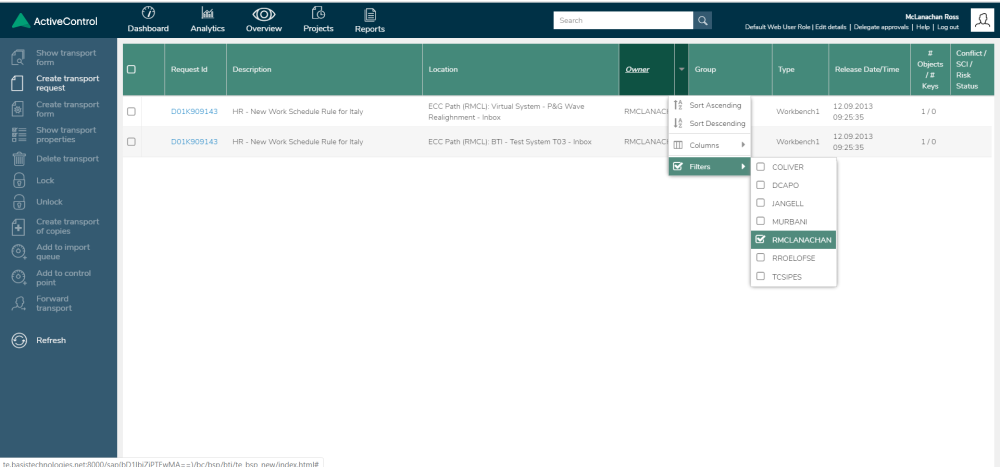
Task: Click the search magnifier button
Action: click(x=702, y=20)
